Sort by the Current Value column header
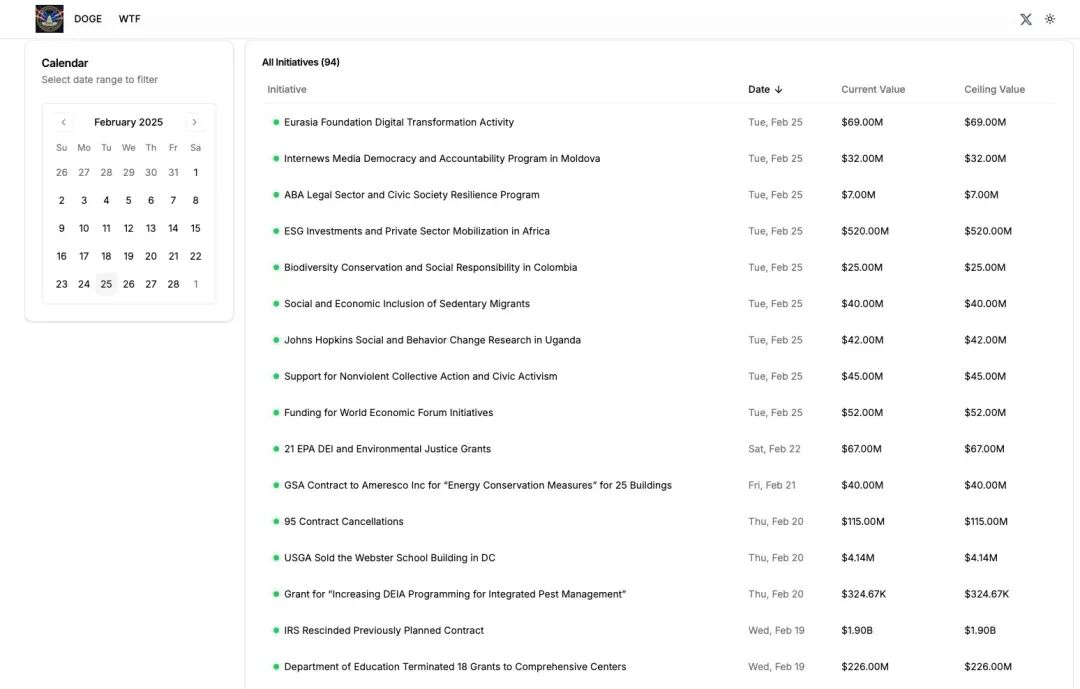The width and height of the screenshot is (1080, 689). pyautogui.click(x=873, y=90)
